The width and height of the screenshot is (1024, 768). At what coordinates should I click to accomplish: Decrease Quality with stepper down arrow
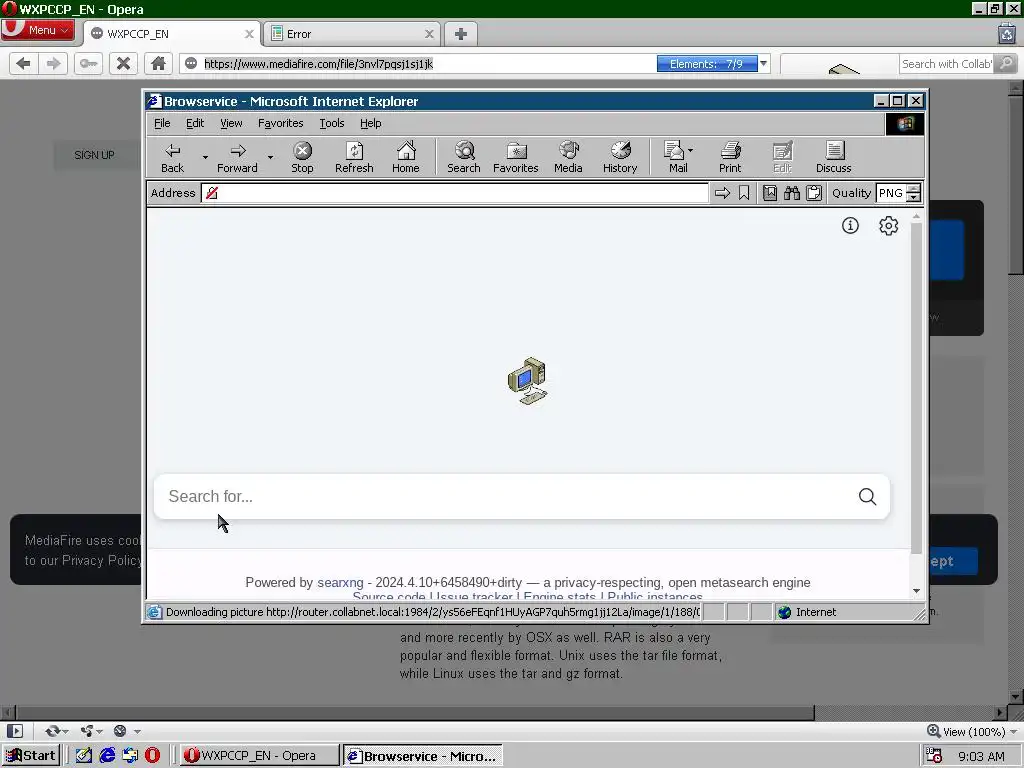pos(914,197)
